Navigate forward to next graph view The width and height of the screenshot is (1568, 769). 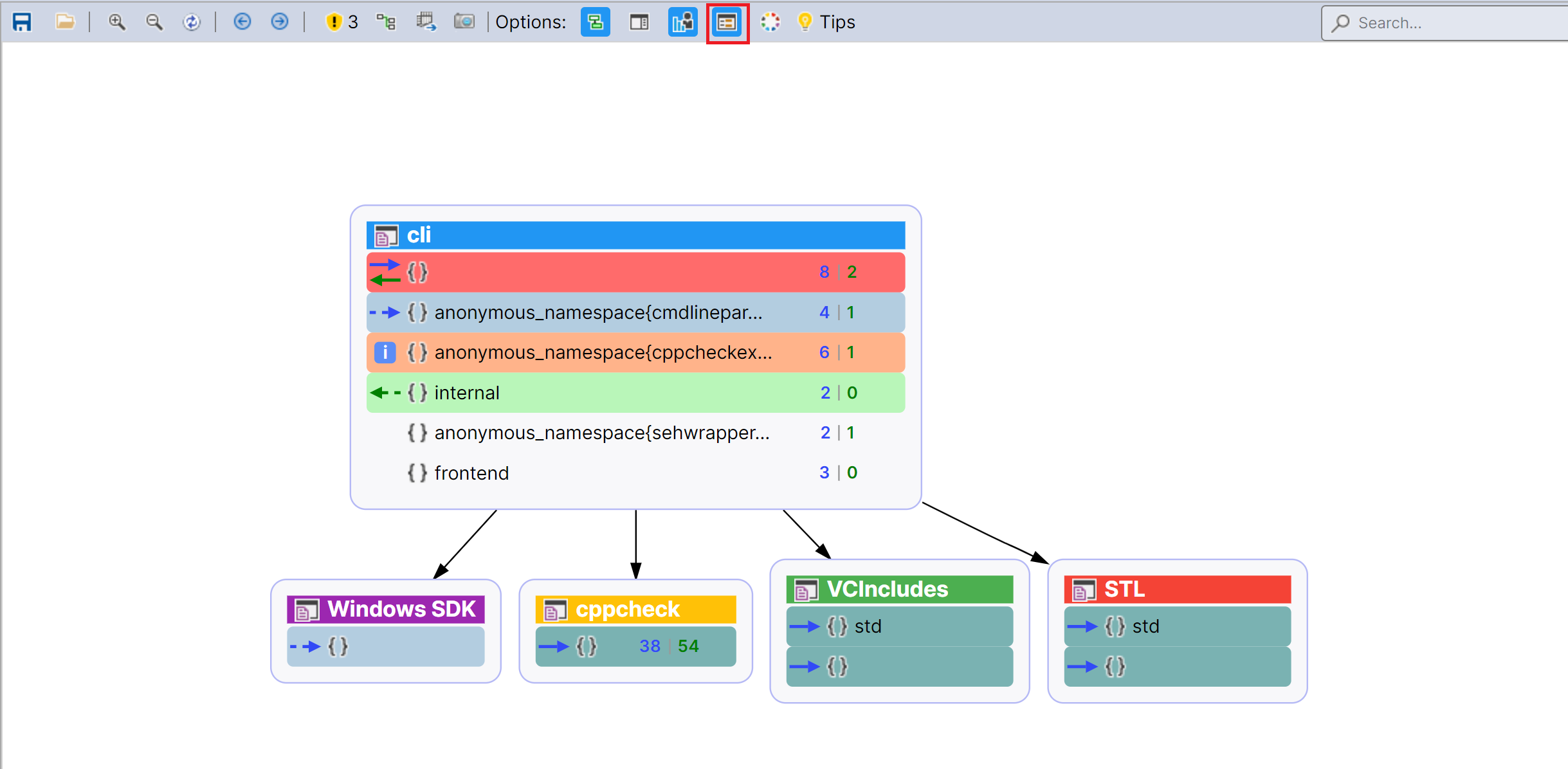278,21
